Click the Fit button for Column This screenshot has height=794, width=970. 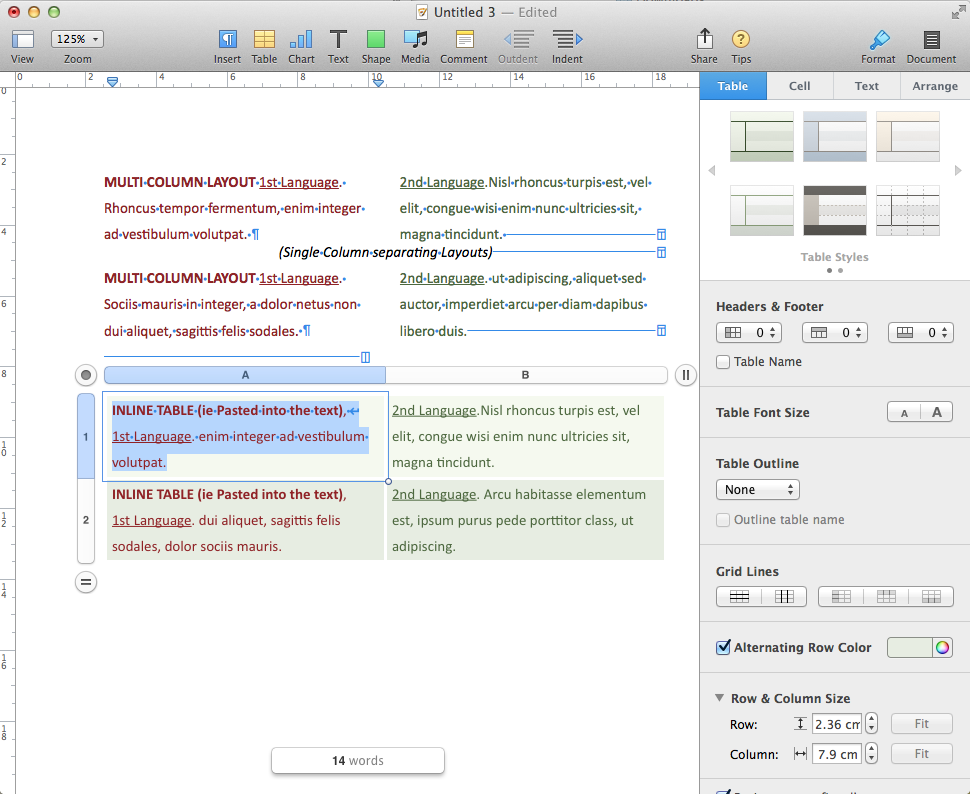coord(922,753)
